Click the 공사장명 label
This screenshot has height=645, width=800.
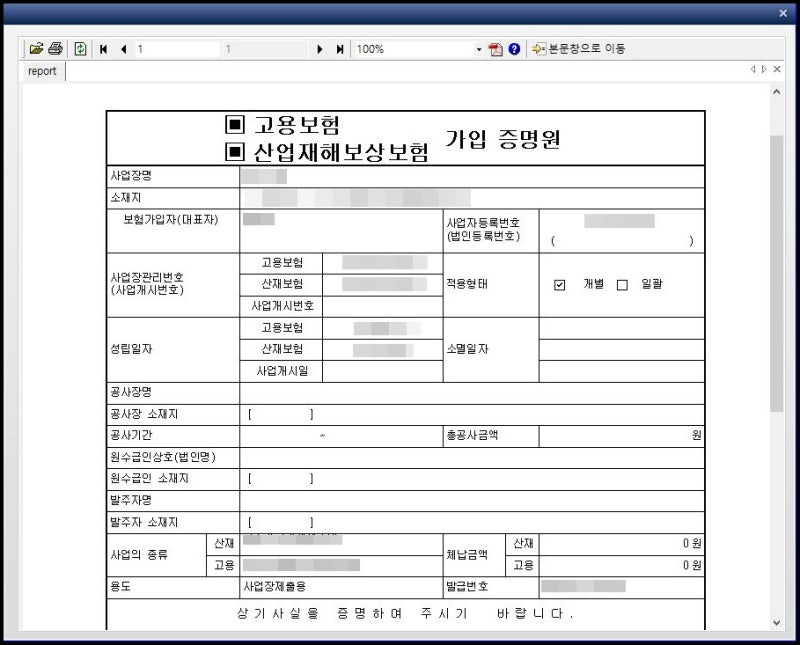coord(131,392)
